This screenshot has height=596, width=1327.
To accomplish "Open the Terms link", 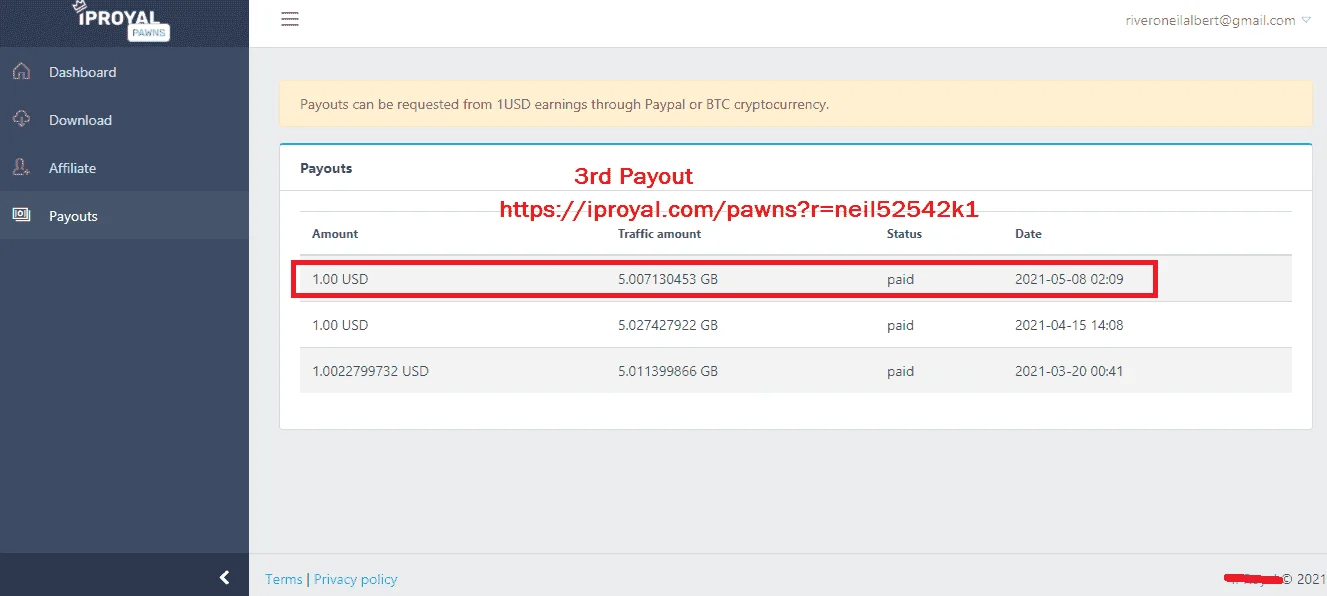I will [284, 579].
